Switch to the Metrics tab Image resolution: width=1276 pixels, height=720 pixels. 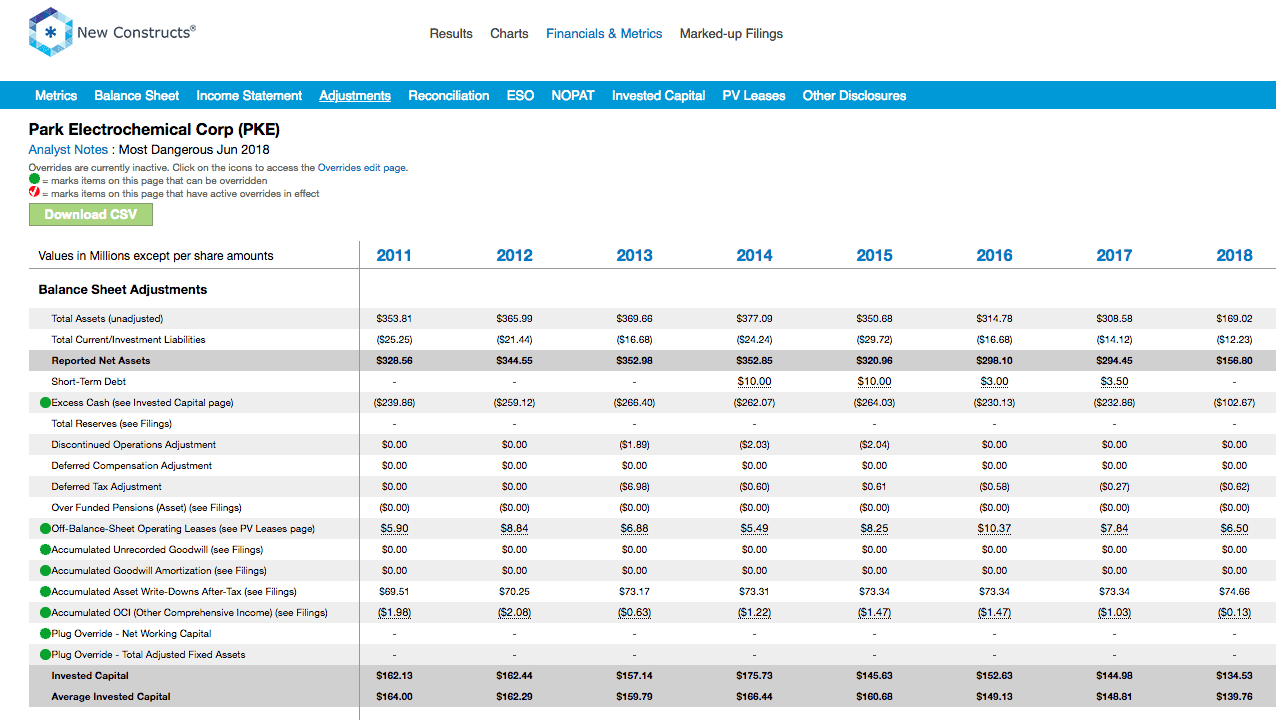(x=56, y=95)
